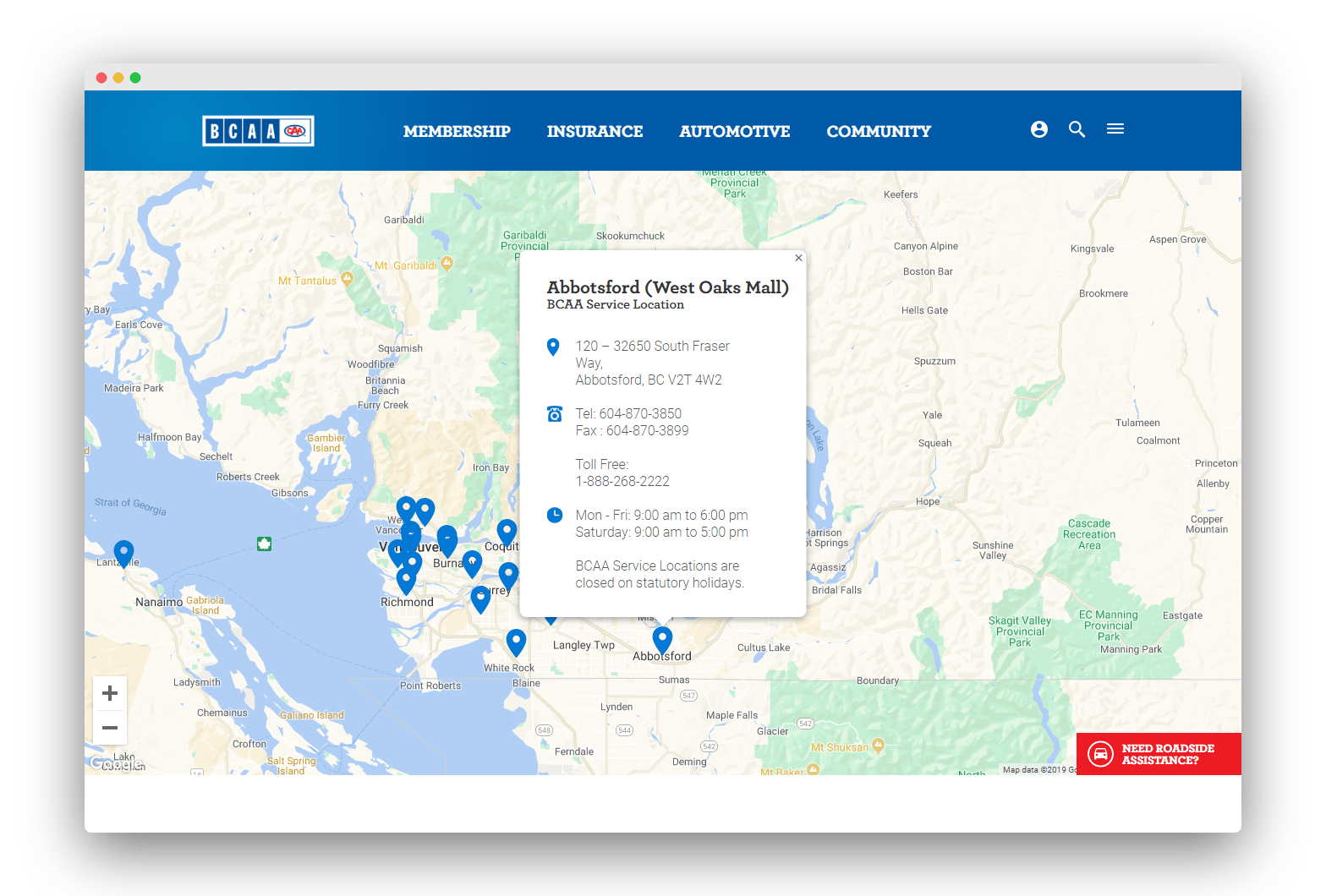Click the Sechelt map label
1326x896 pixels.
coord(216,456)
